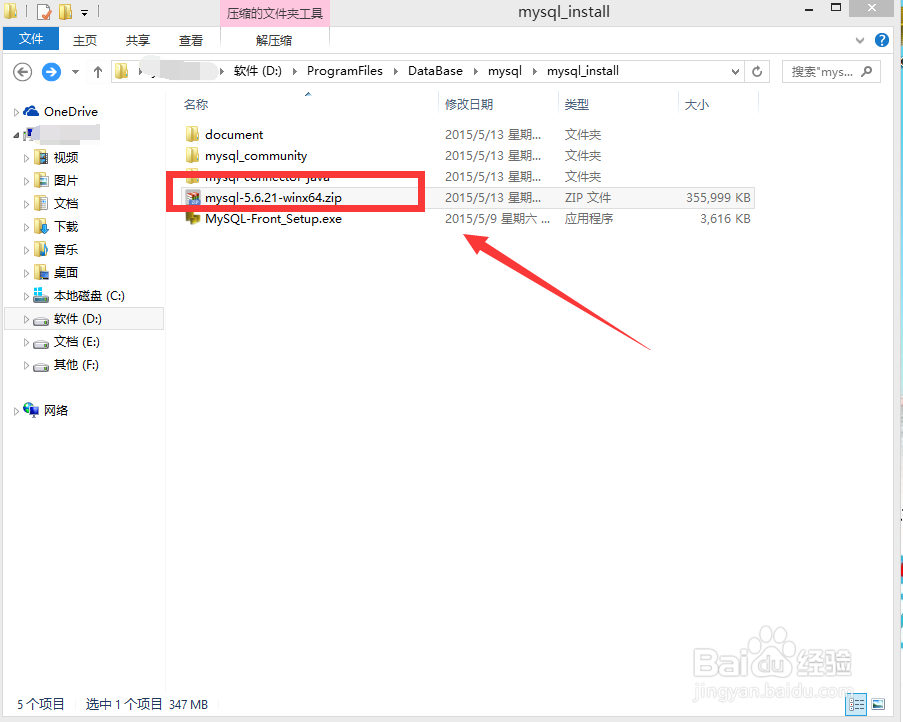Switch to the 解压缩 ribbon tab

pyautogui.click(x=274, y=39)
